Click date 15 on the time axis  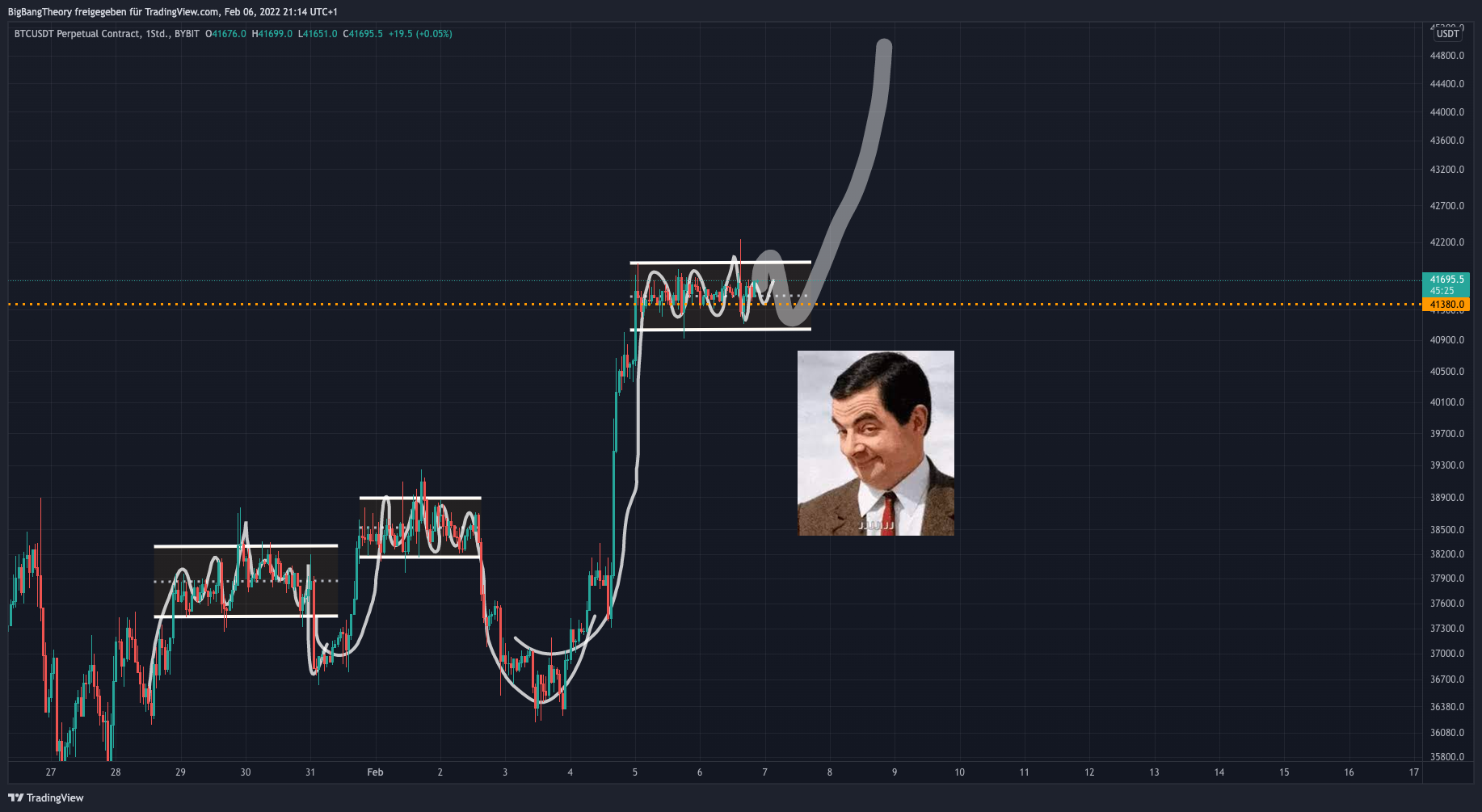click(1284, 772)
